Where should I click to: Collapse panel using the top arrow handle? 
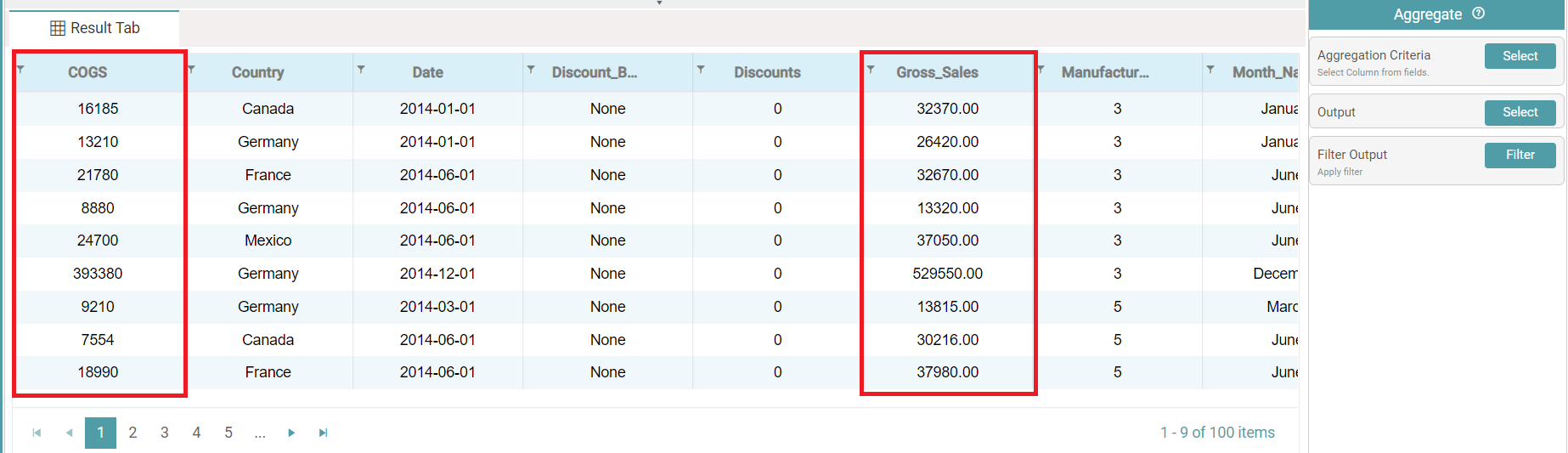pos(659,3)
